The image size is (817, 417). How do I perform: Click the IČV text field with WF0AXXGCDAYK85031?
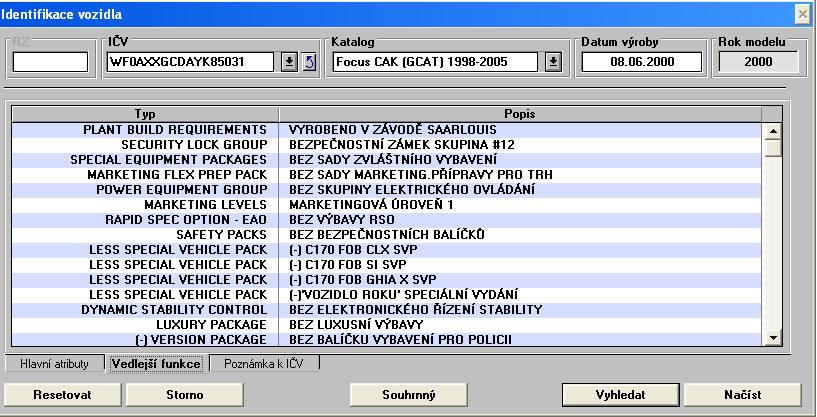coord(190,62)
